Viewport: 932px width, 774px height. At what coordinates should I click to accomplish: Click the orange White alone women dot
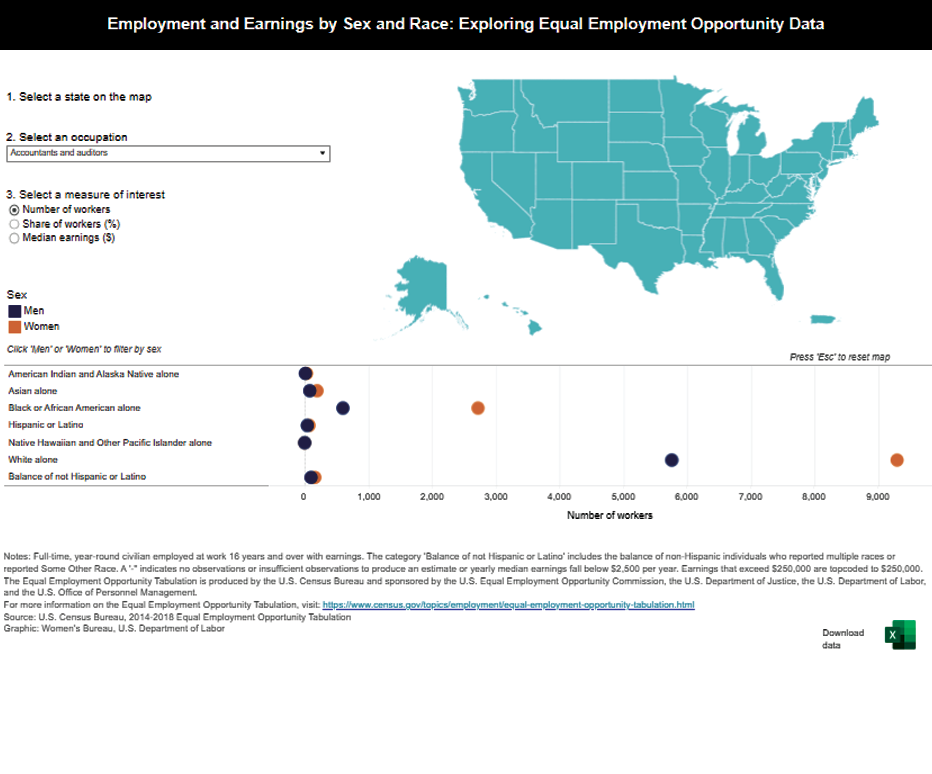pos(897,460)
